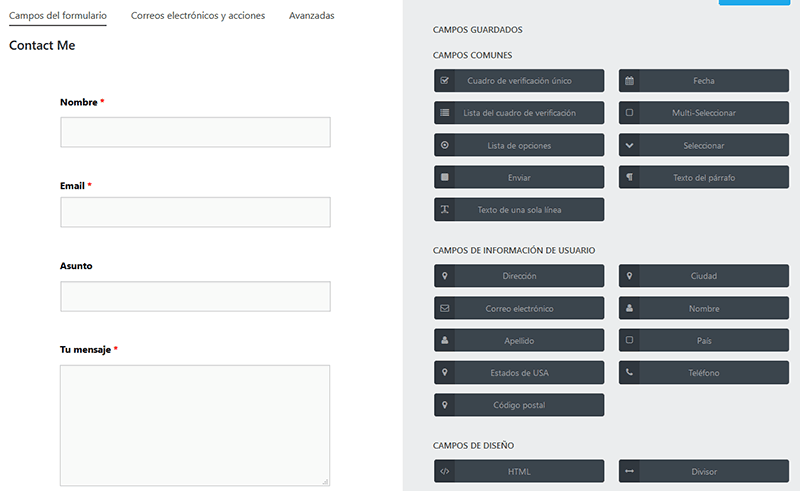800x491 pixels.
Task: Click the square icon on Enviar field
Action: [444, 177]
